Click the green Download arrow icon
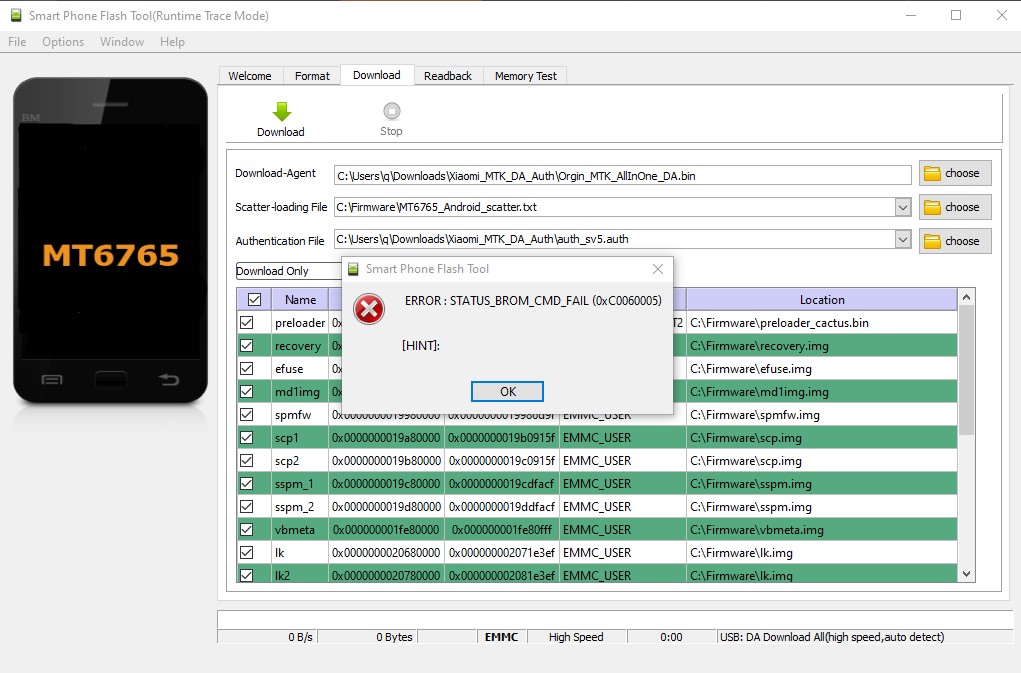Screen dimensions: 1021x673 pos(281,111)
